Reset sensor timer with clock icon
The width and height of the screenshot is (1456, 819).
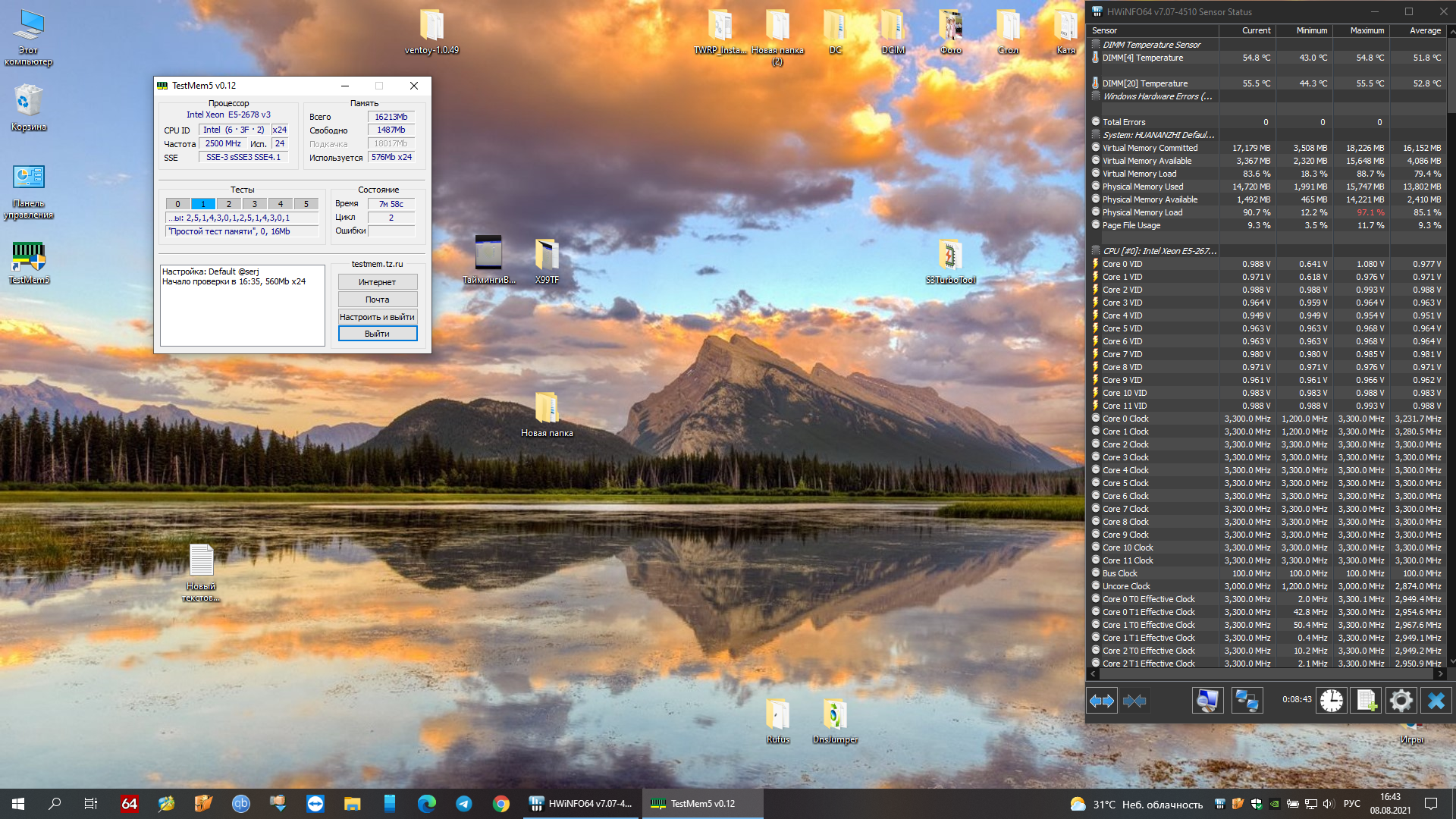1331,701
